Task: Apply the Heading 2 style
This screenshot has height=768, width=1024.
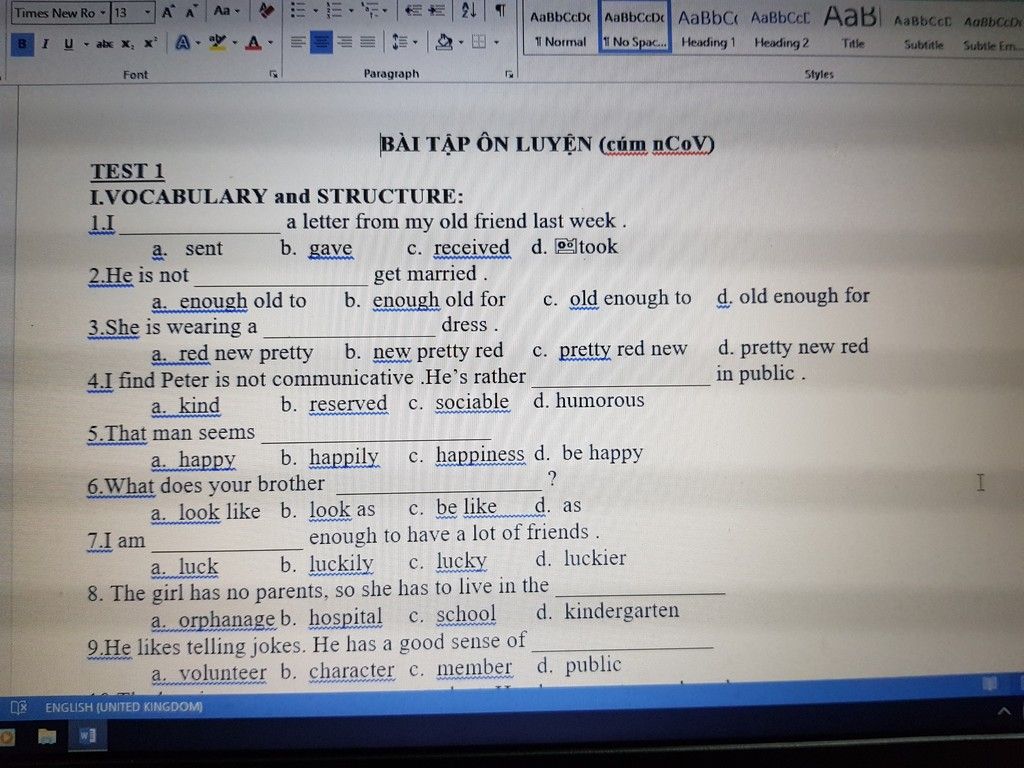Action: 781,29
